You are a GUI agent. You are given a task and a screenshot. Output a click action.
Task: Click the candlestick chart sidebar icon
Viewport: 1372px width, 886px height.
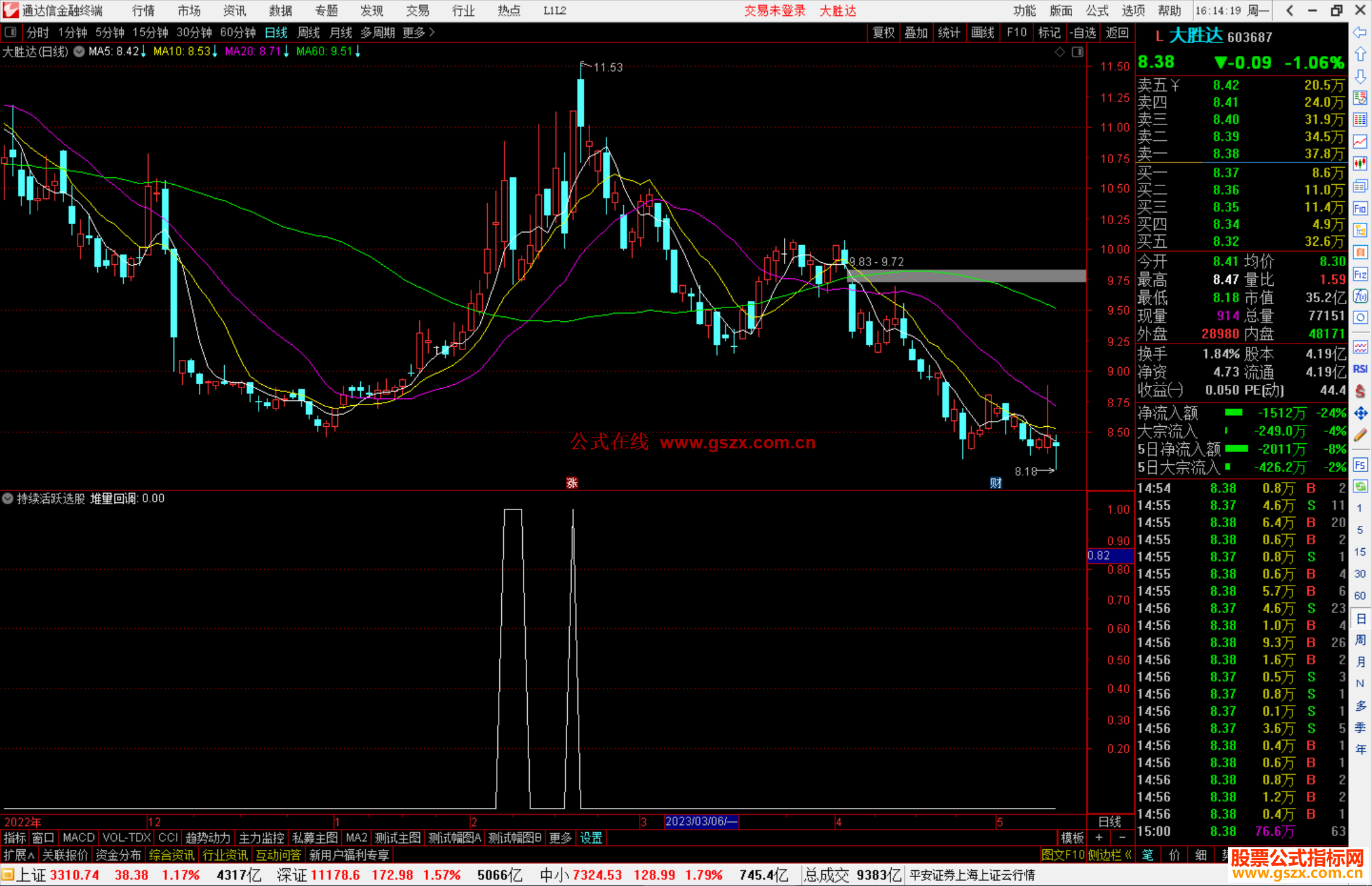pos(1360,164)
